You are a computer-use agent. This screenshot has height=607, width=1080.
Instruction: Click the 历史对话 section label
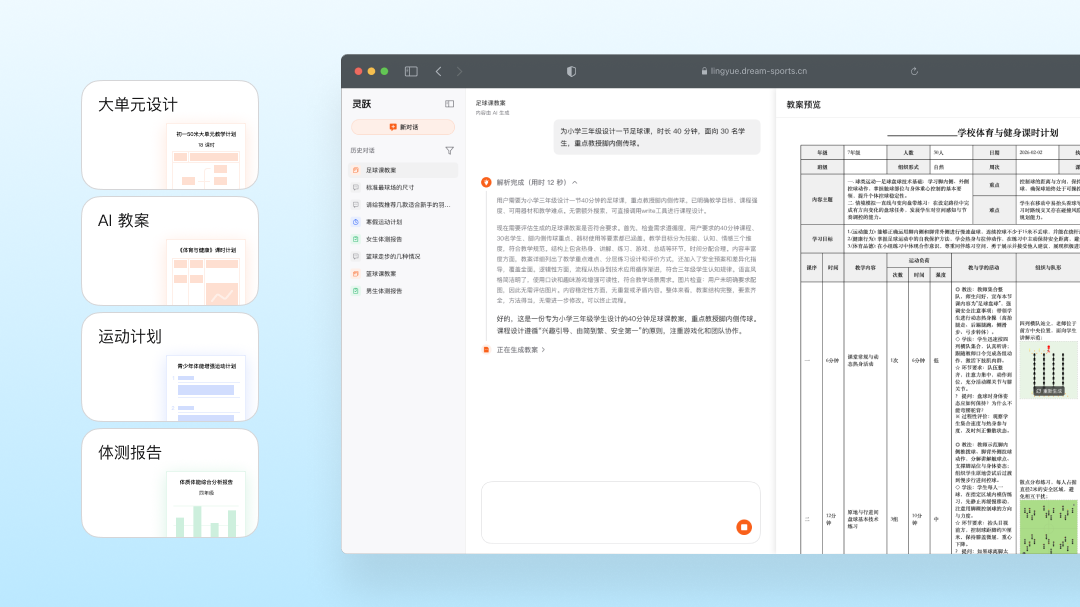(x=362, y=150)
